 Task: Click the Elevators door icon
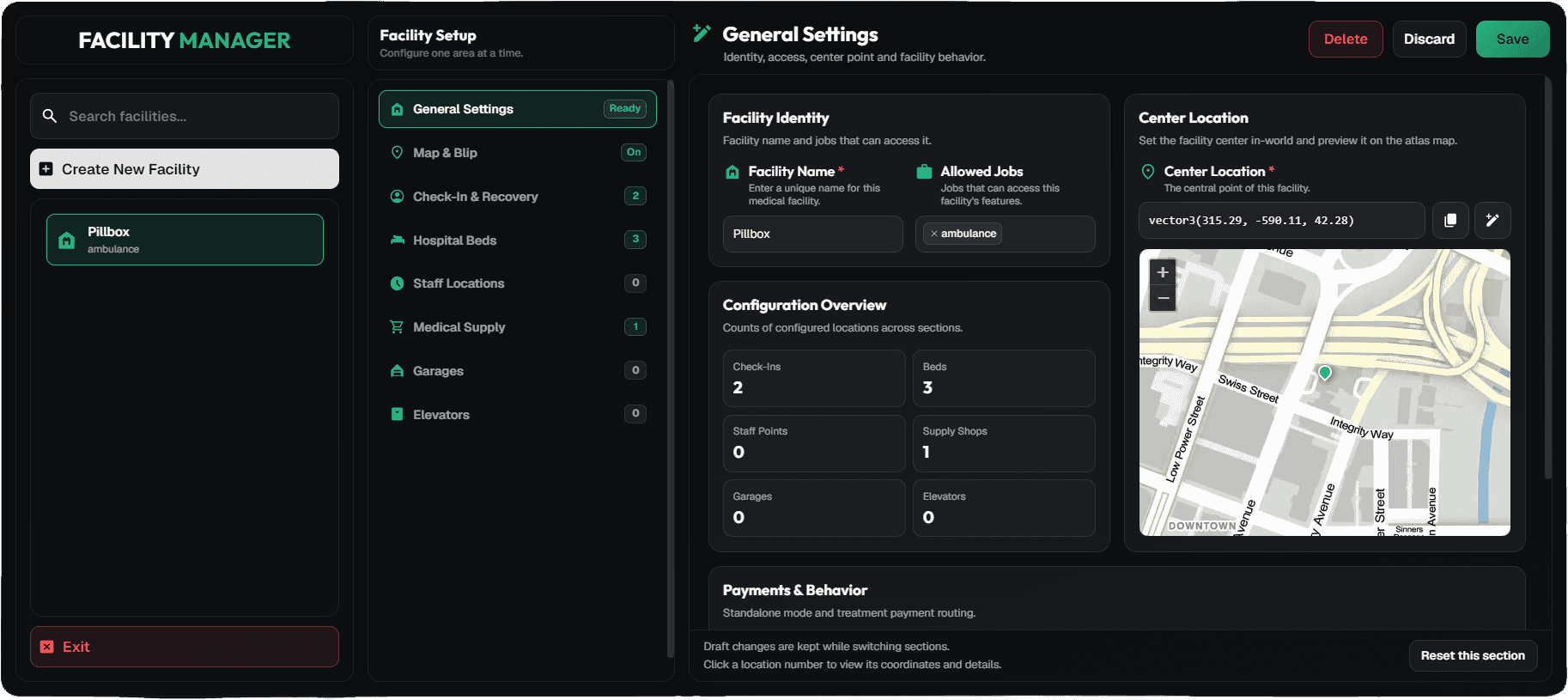[397, 414]
